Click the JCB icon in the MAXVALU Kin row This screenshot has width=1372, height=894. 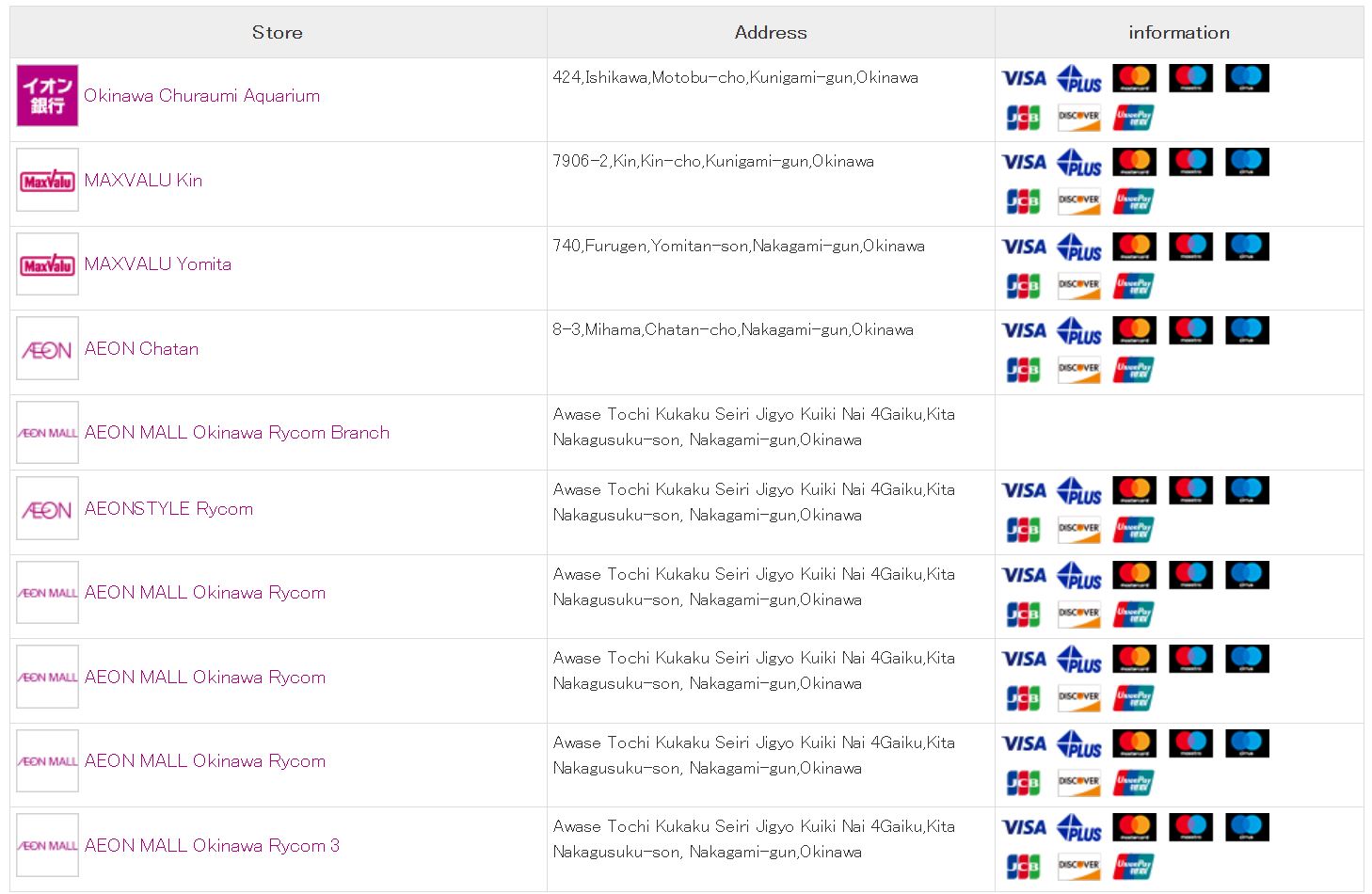pyautogui.click(x=1023, y=201)
